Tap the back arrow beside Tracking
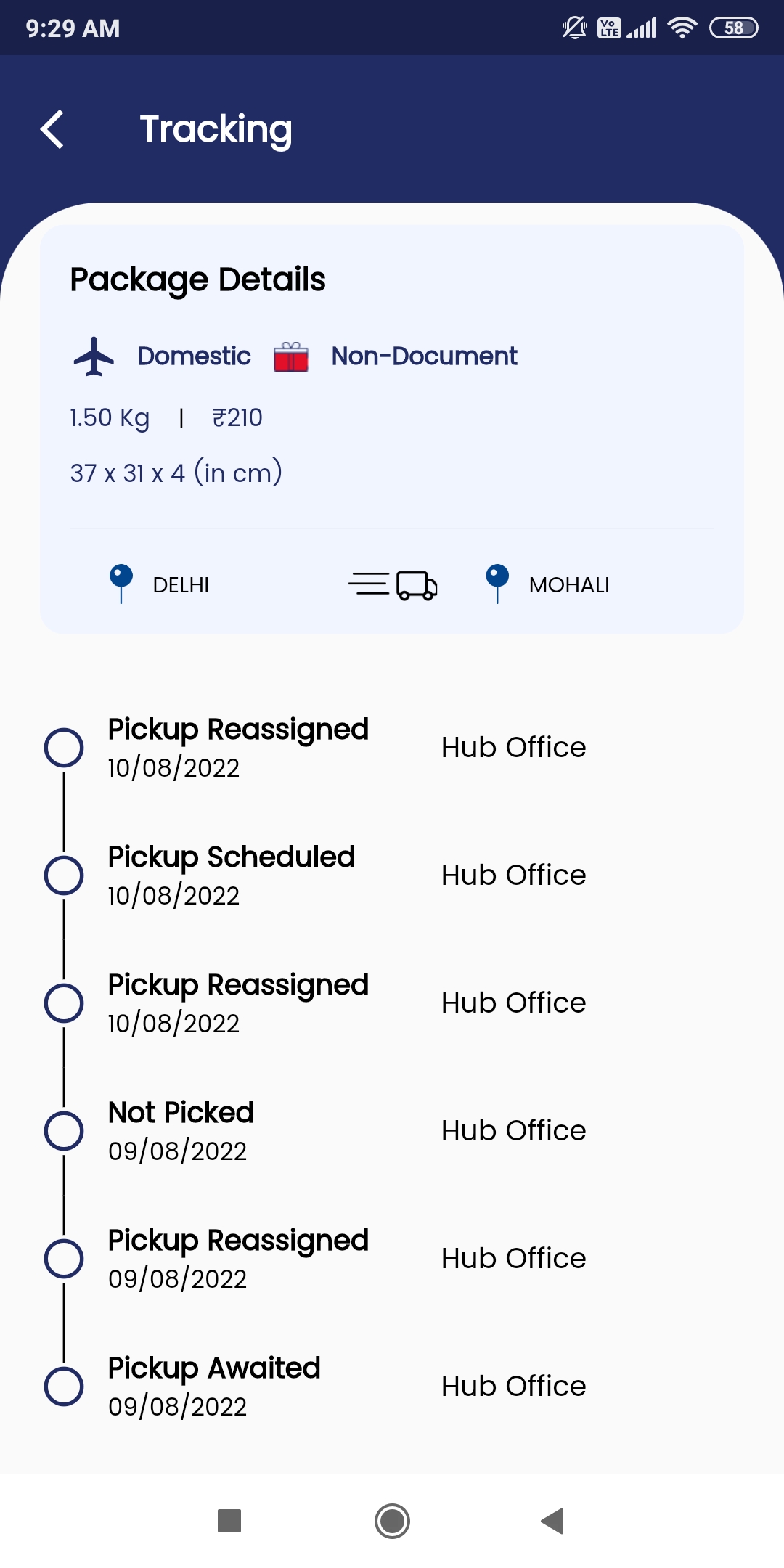The width and height of the screenshot is (784, 1568). coord(52,130)
